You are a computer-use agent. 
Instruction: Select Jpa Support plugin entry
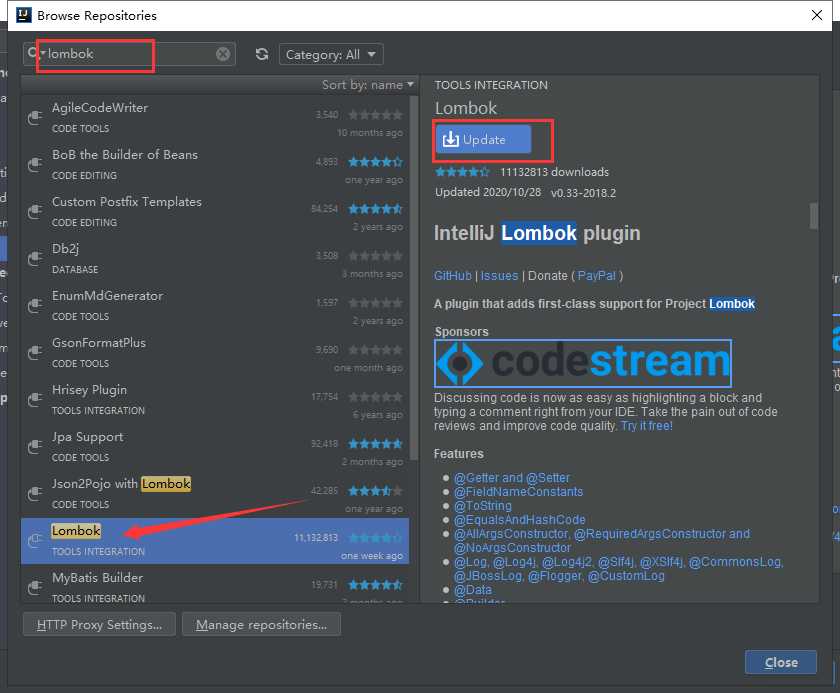tap(215, 447)
